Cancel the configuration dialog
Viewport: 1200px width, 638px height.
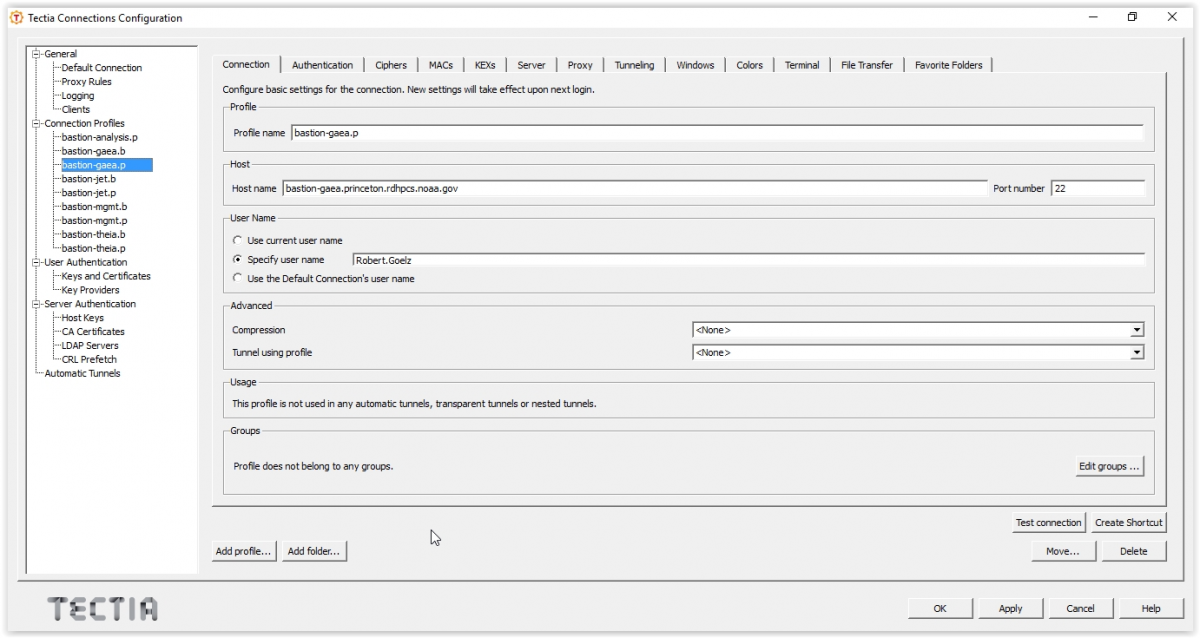pos(1080,608)
